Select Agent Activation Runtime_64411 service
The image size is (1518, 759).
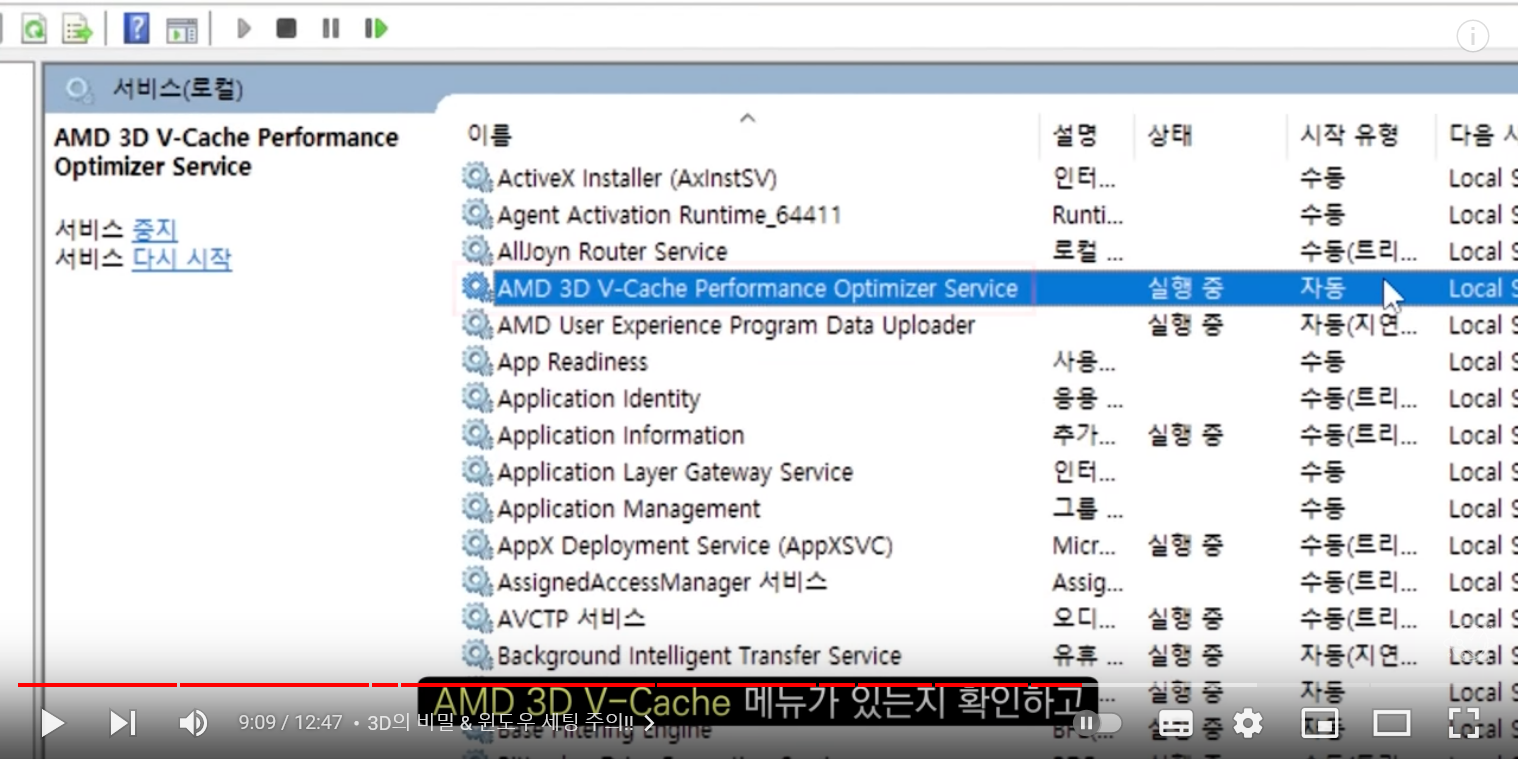669,215
